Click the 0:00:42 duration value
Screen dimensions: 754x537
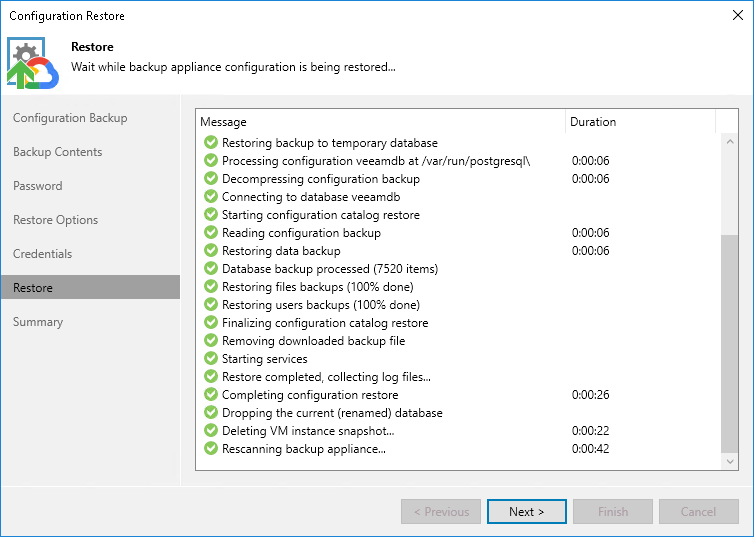[591, 449]
